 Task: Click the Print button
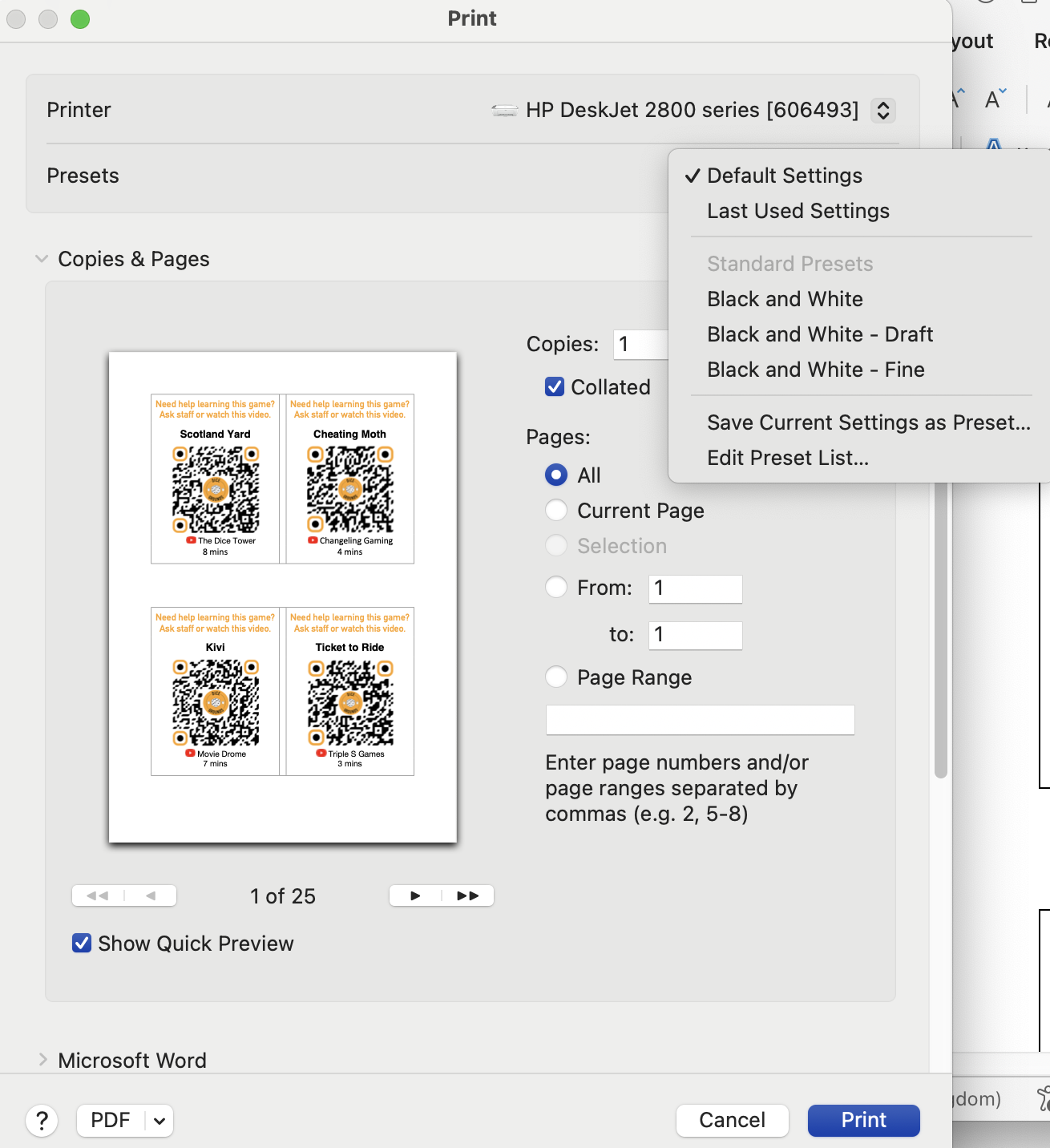point(864,1120)
